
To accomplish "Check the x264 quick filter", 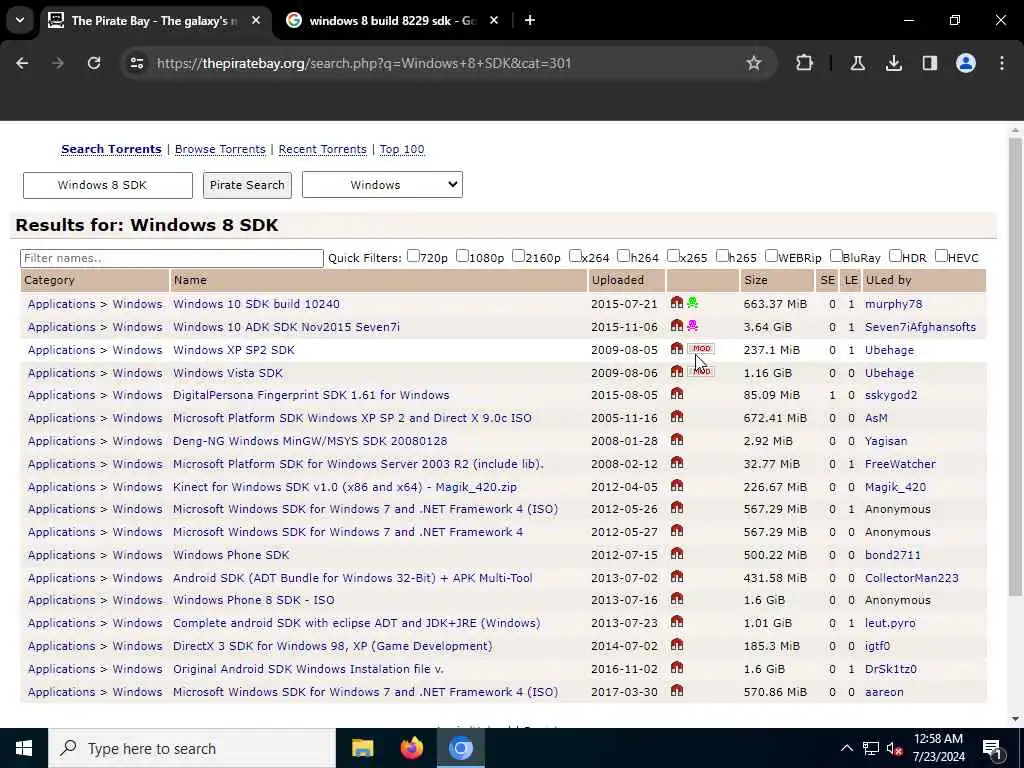I will pos(575,255).
